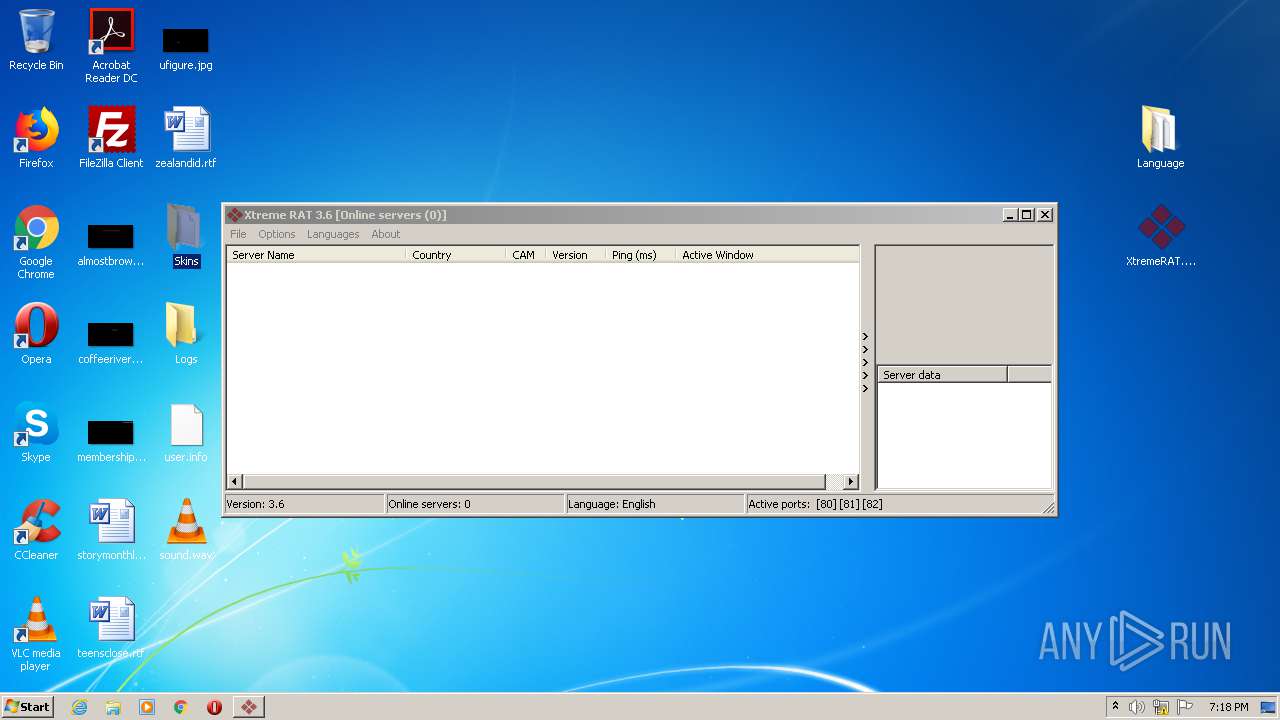
Task: Click the Version column header
Action: [x=575, y=255]
